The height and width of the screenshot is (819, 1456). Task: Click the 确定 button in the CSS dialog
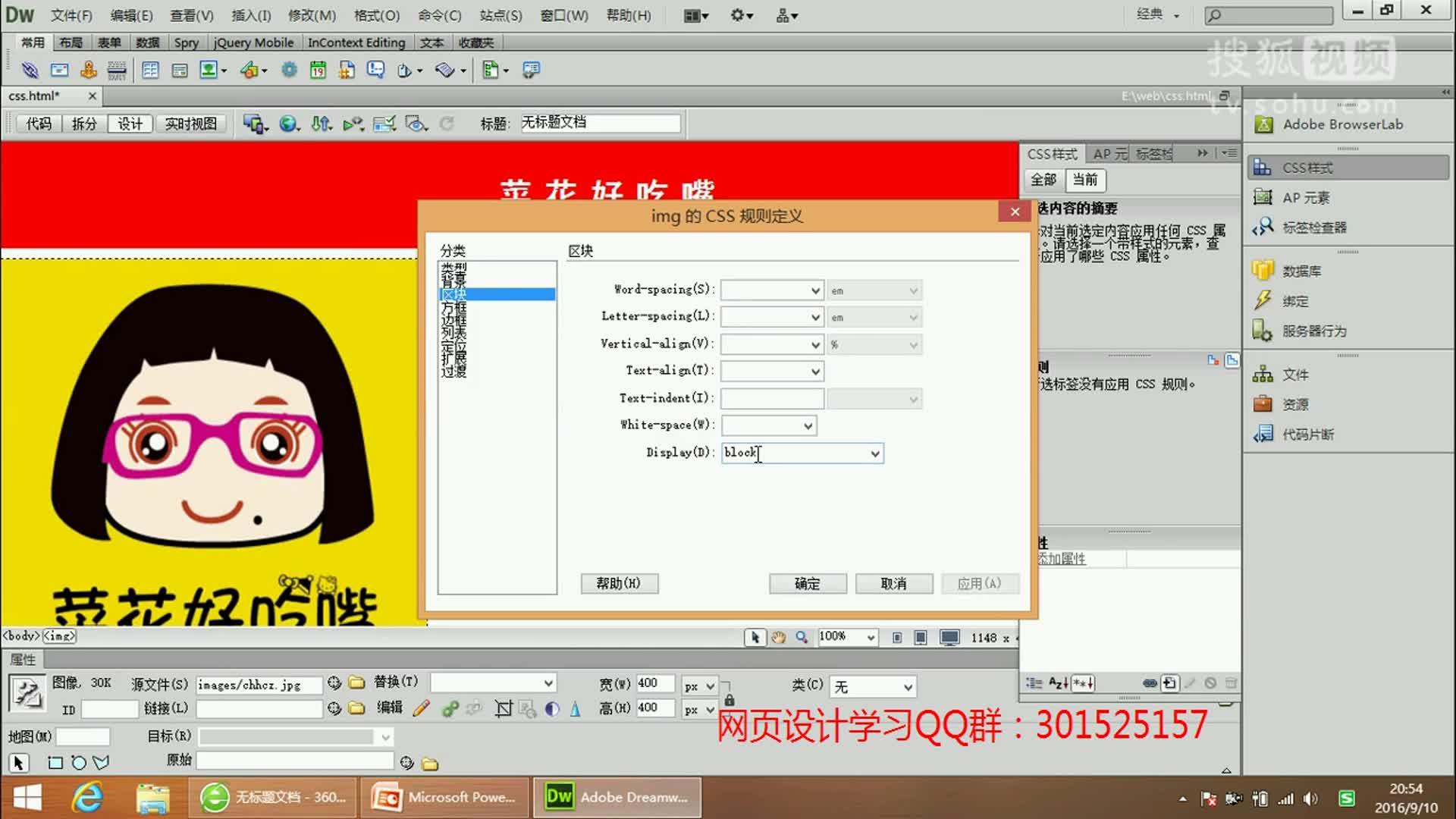[x=807, y=583]
